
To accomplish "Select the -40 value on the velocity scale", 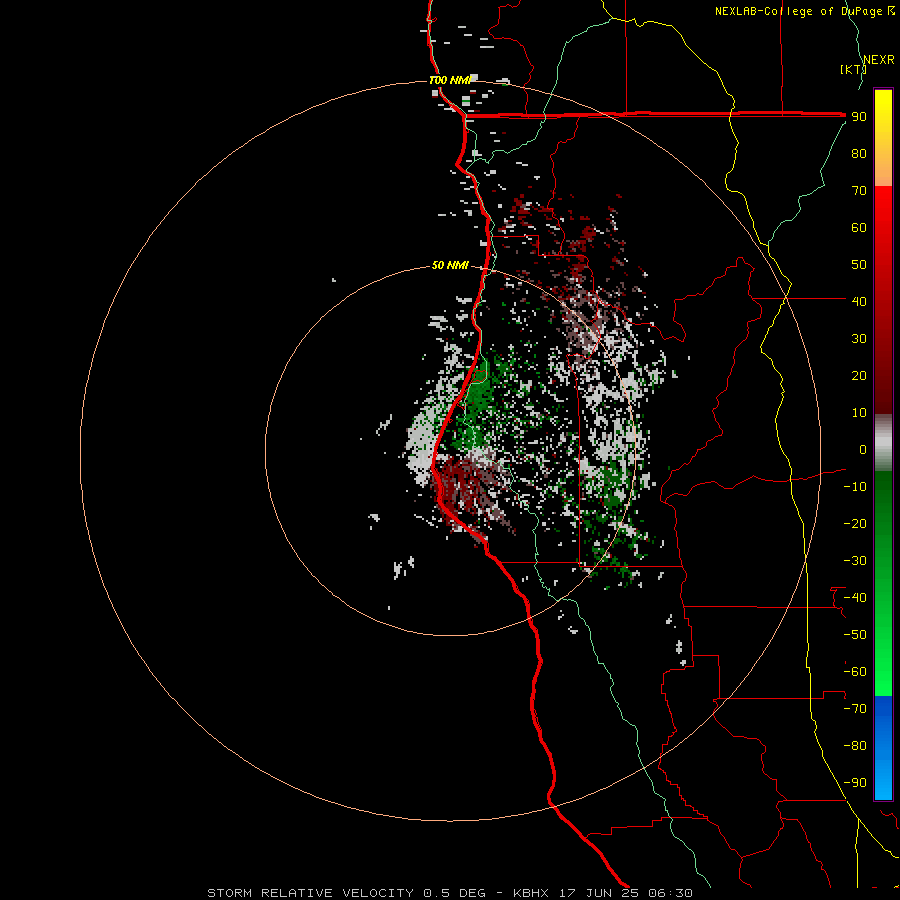I will tap(855, 598).
